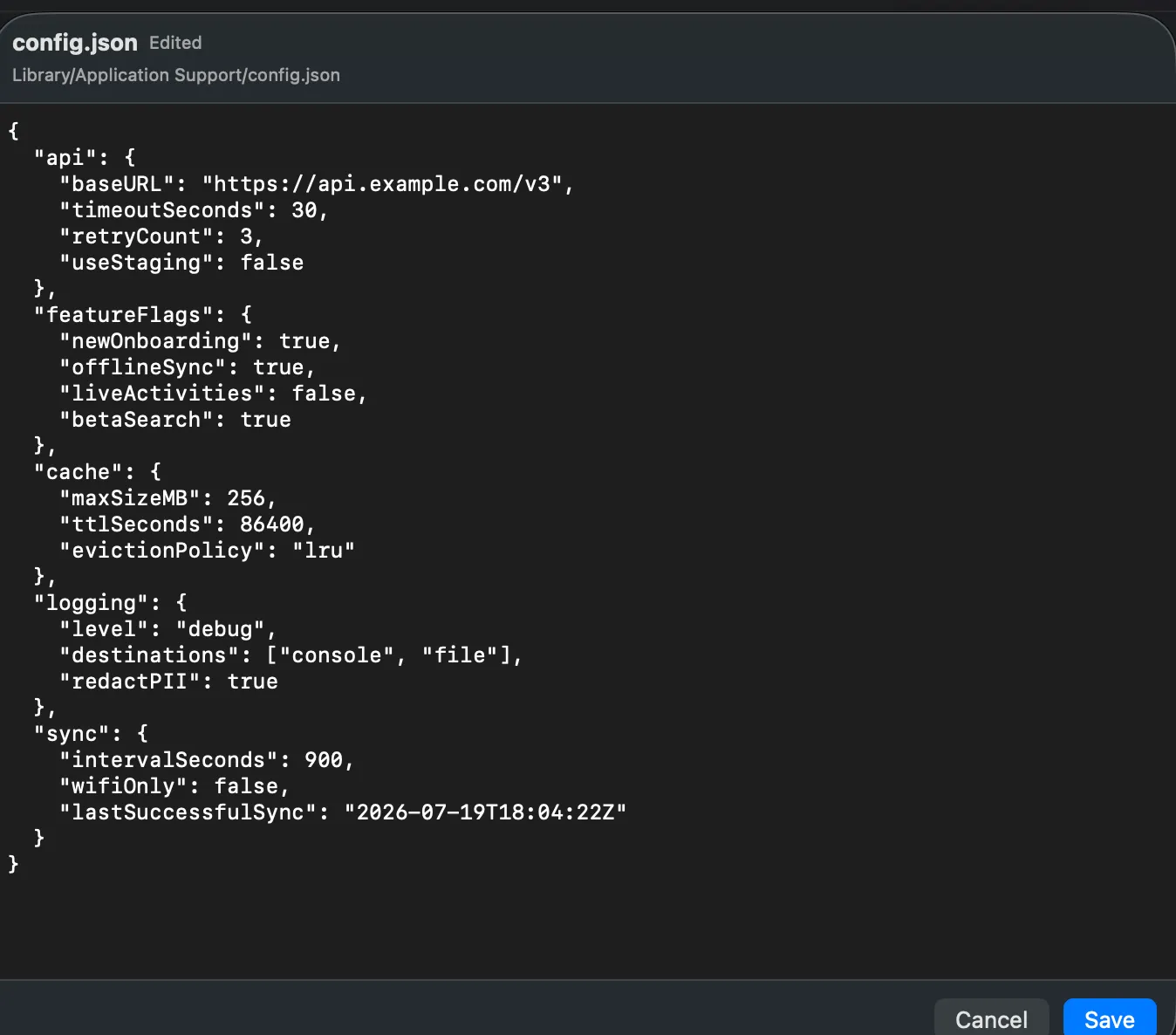Click the "featureFlags": { line
The width and height of the screenshot is (1176, 1035).
[x=143, y=315]
